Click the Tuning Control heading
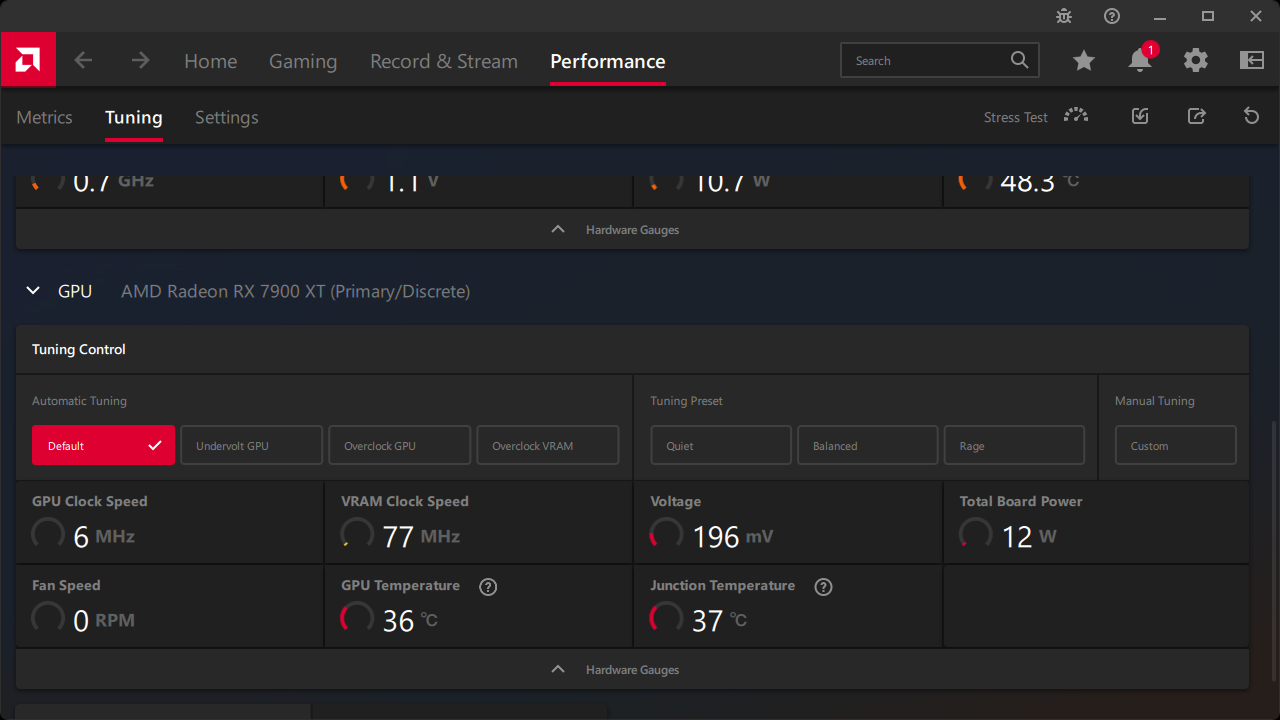This screenshot has width=1280, height=720. tap(79, 349)
